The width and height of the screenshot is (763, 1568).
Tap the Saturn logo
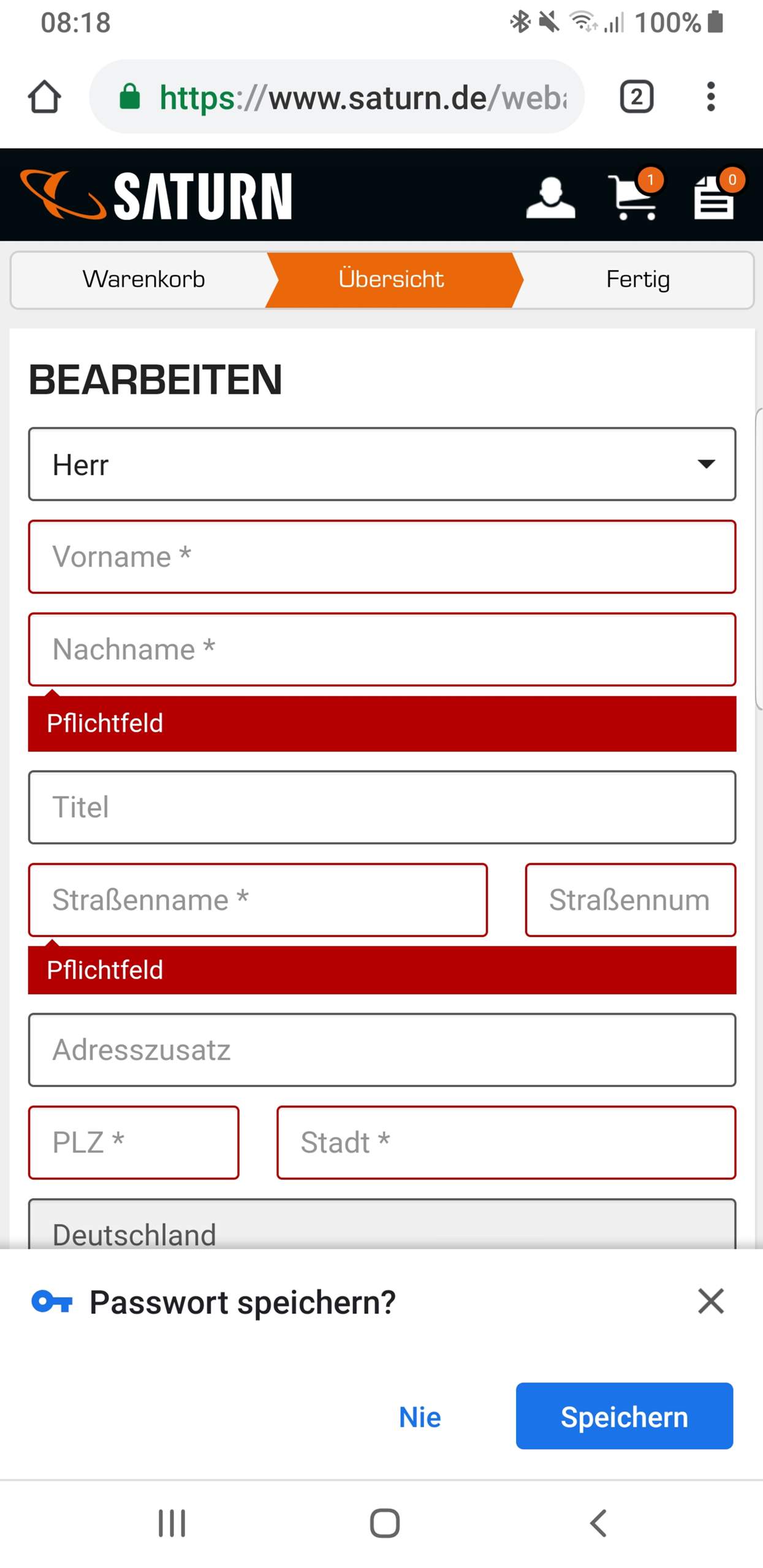(x=156, y=195)
